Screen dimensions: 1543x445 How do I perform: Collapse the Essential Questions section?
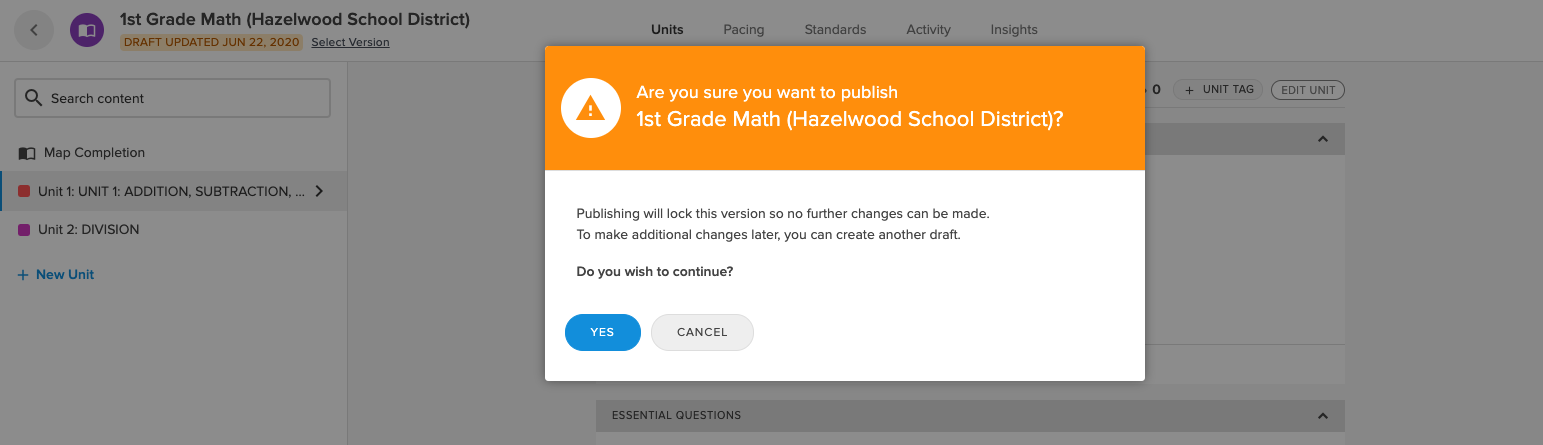(x=1322, y=415)
